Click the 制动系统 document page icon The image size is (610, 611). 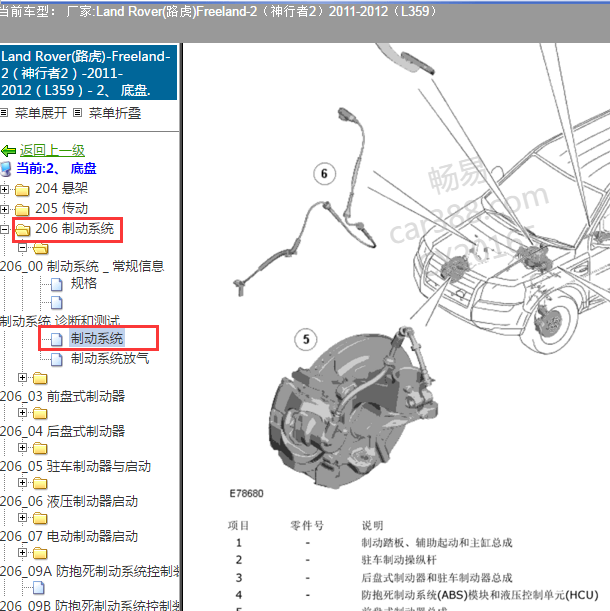click(57, 339)
